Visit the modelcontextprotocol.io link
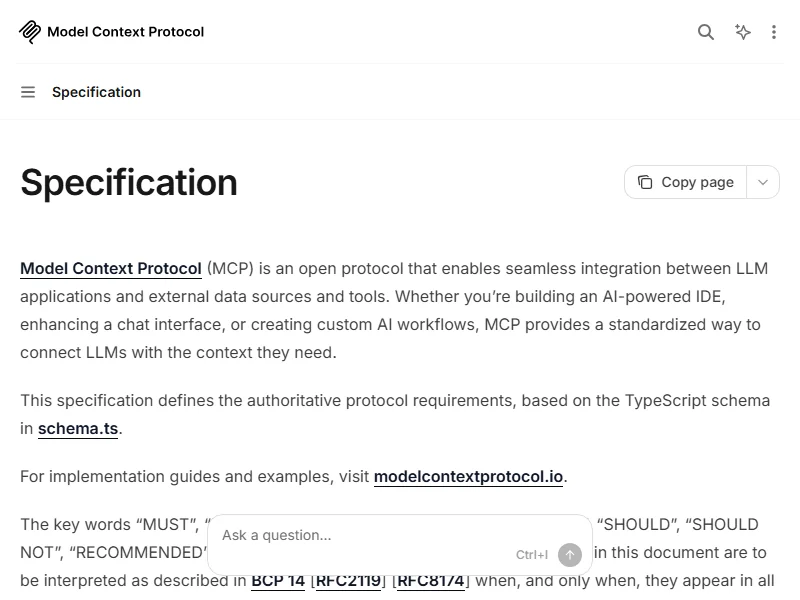Viewport: 800px width, 600px height. [468, 477]
